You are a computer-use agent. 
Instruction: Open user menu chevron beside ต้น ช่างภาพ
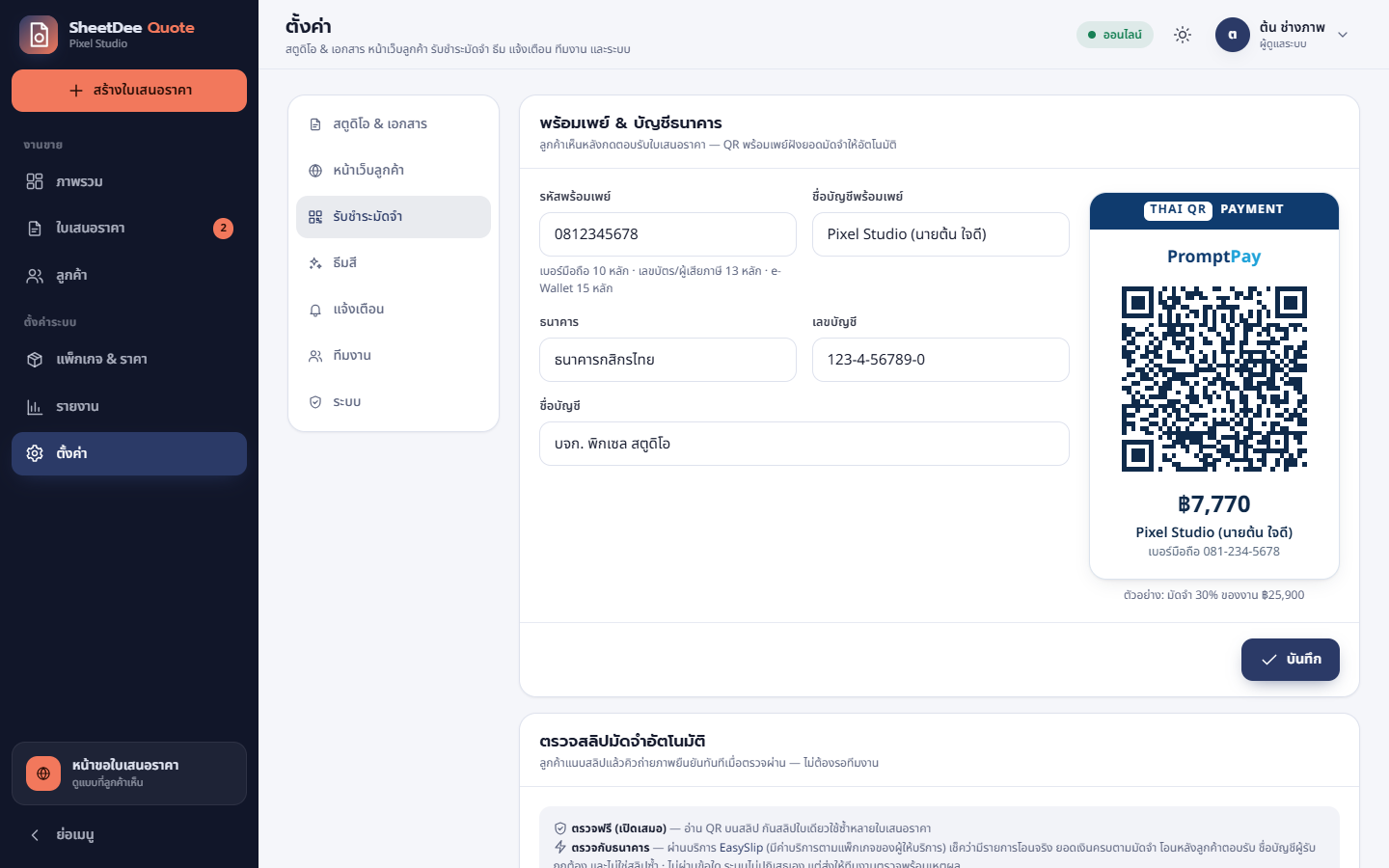(1343, 35)
